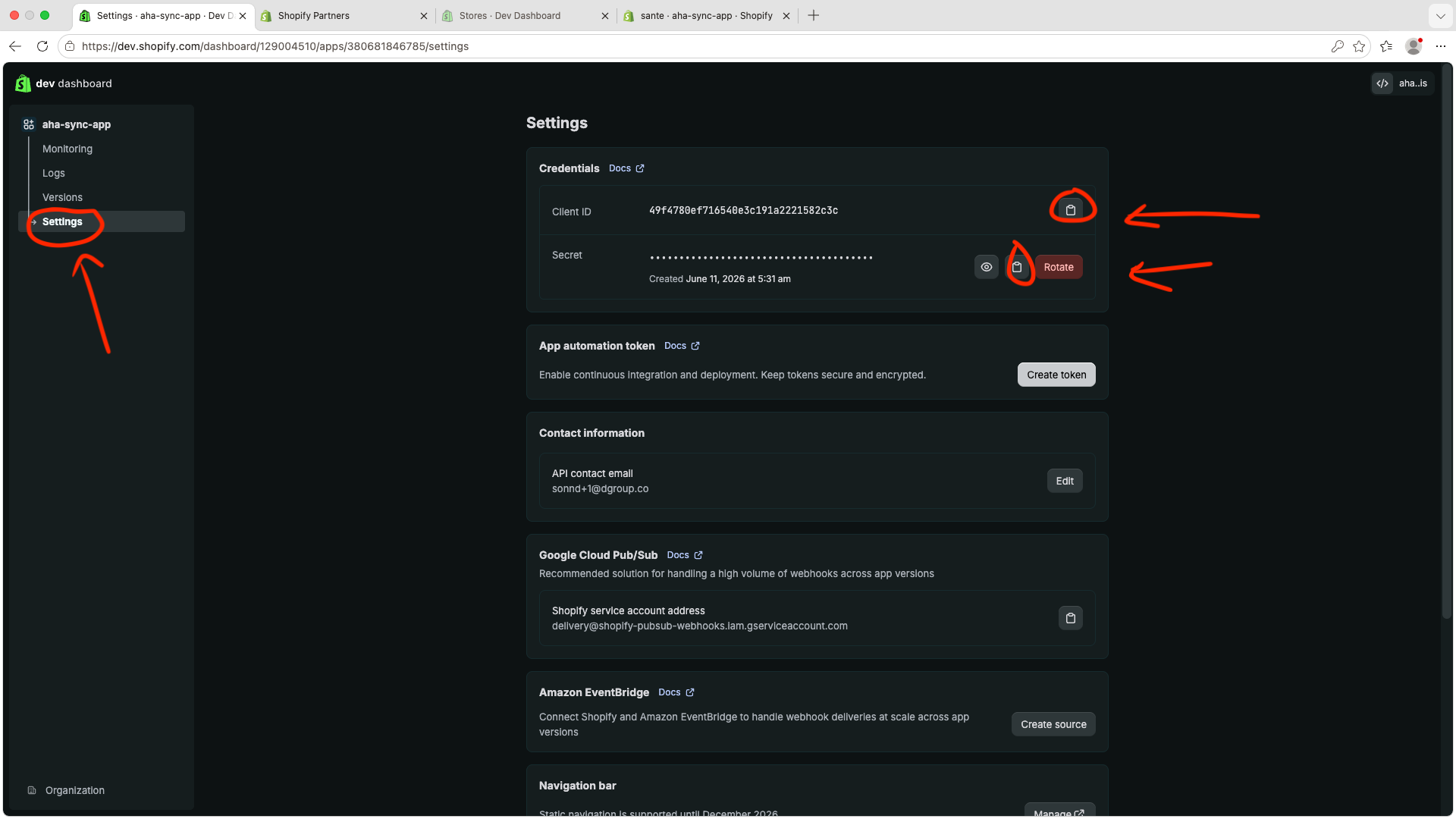Close the Stores · Dev Dashboard tab
Screen dimensions: 1456x819
pyautogui.click(x=604, y=15)
